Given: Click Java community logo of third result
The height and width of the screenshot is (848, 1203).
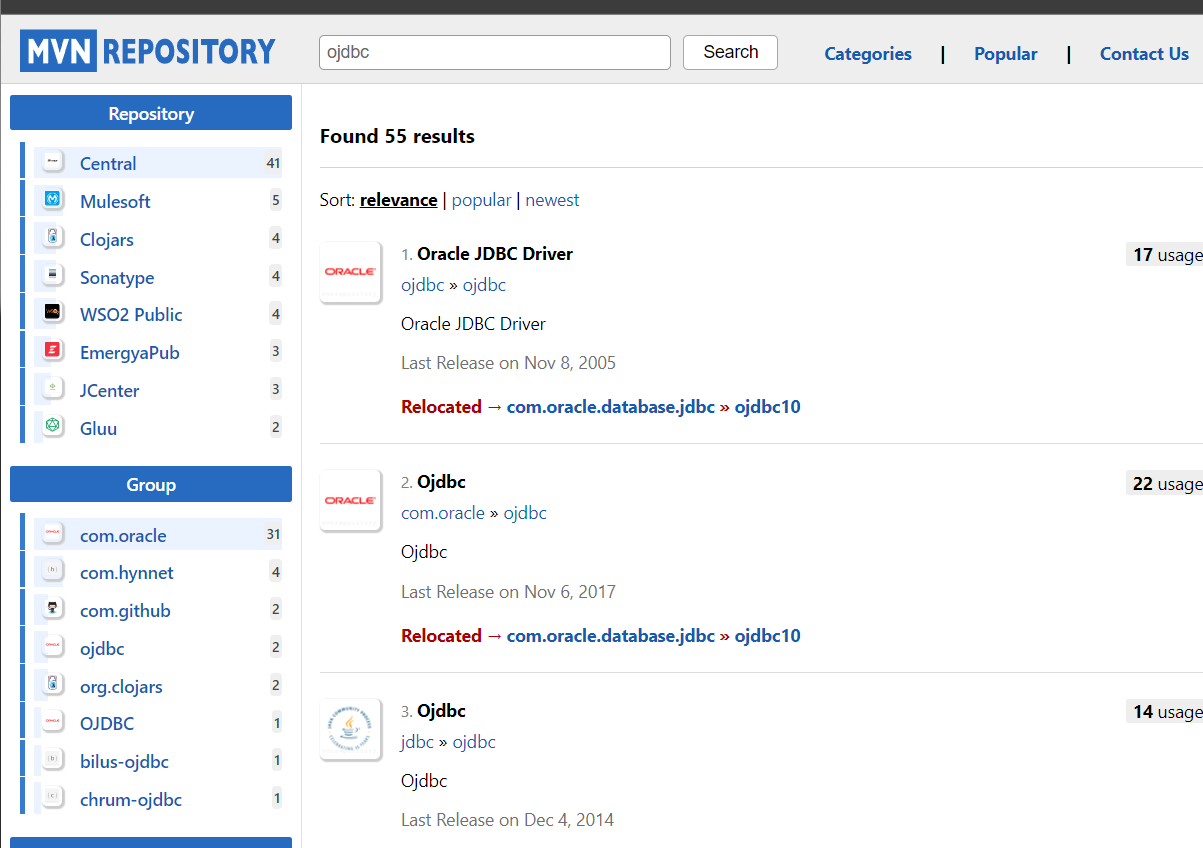Looking at the screenshot, I should click(x=350, y=728).
